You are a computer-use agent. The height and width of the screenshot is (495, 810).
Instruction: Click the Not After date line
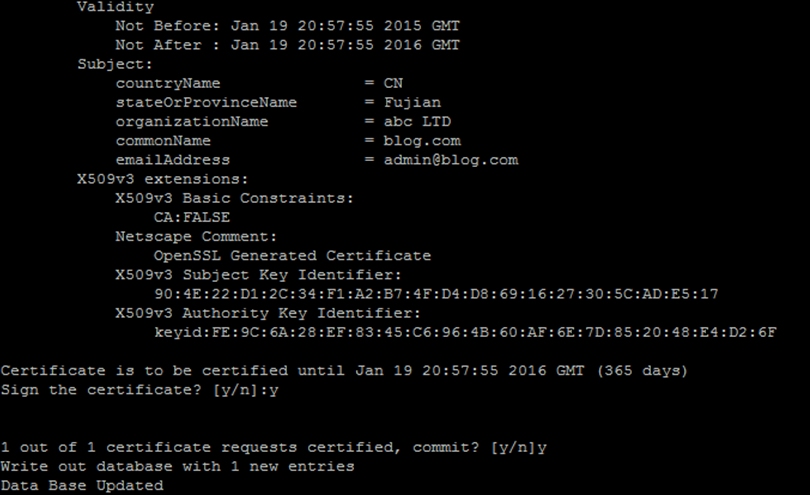287,45
